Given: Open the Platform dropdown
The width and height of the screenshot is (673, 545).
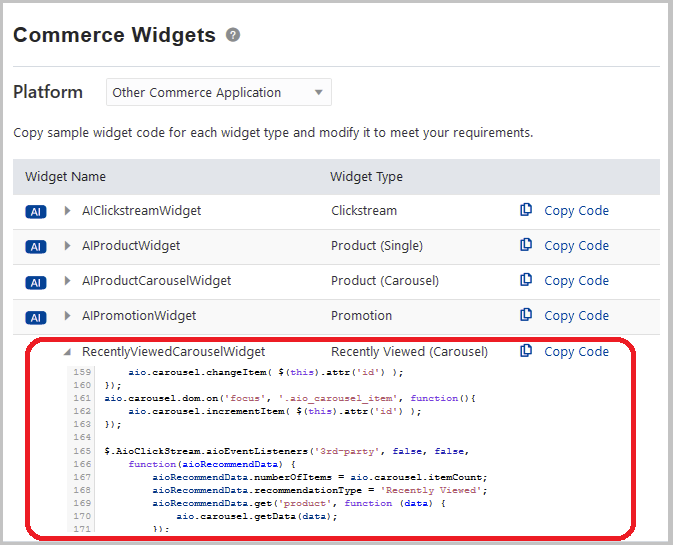Looking at the screenshot, I should pos(219,93).
